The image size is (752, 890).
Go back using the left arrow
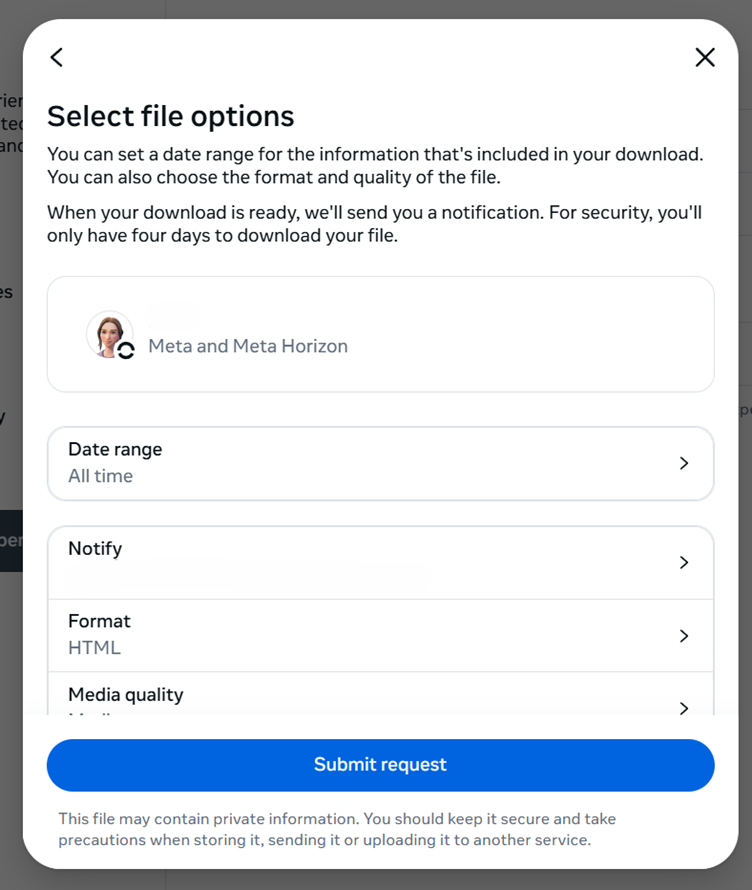tap(57, 58)
